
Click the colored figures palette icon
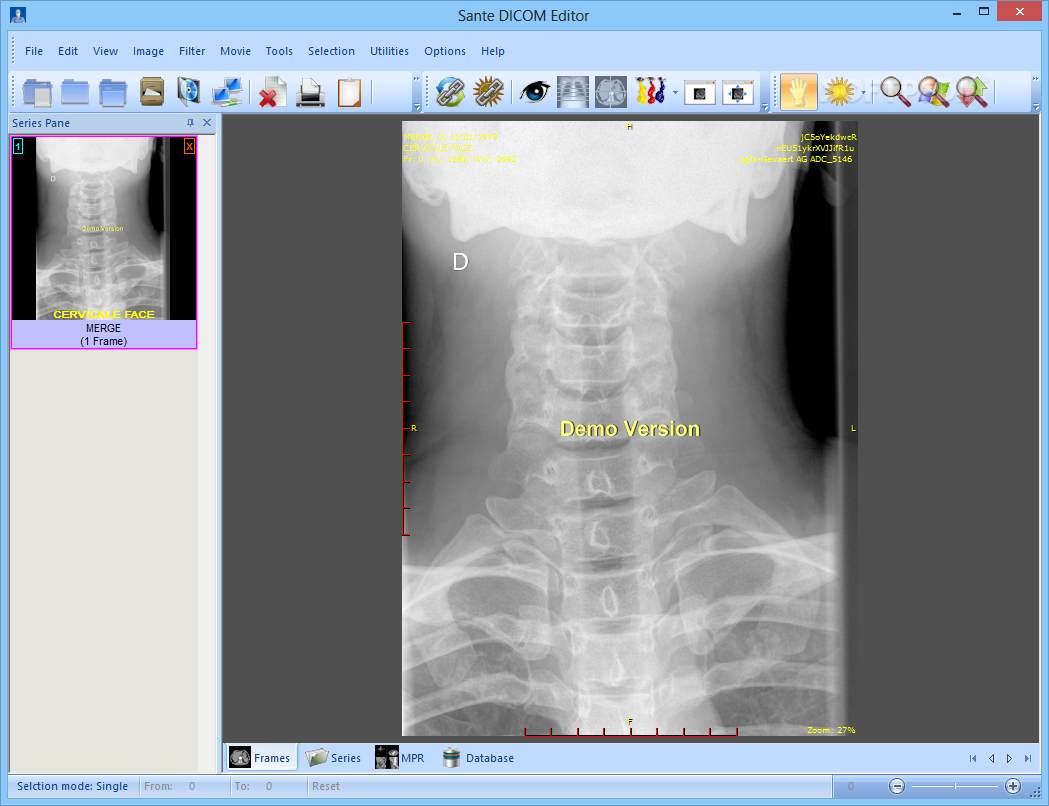[x=651, y=91]
